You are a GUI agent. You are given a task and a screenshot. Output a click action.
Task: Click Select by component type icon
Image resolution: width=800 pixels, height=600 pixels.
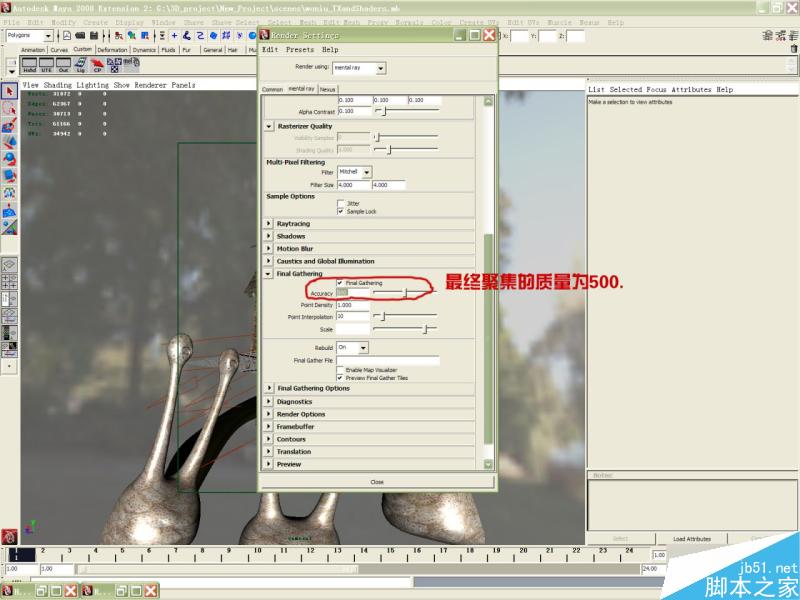(x=145, y=36)
